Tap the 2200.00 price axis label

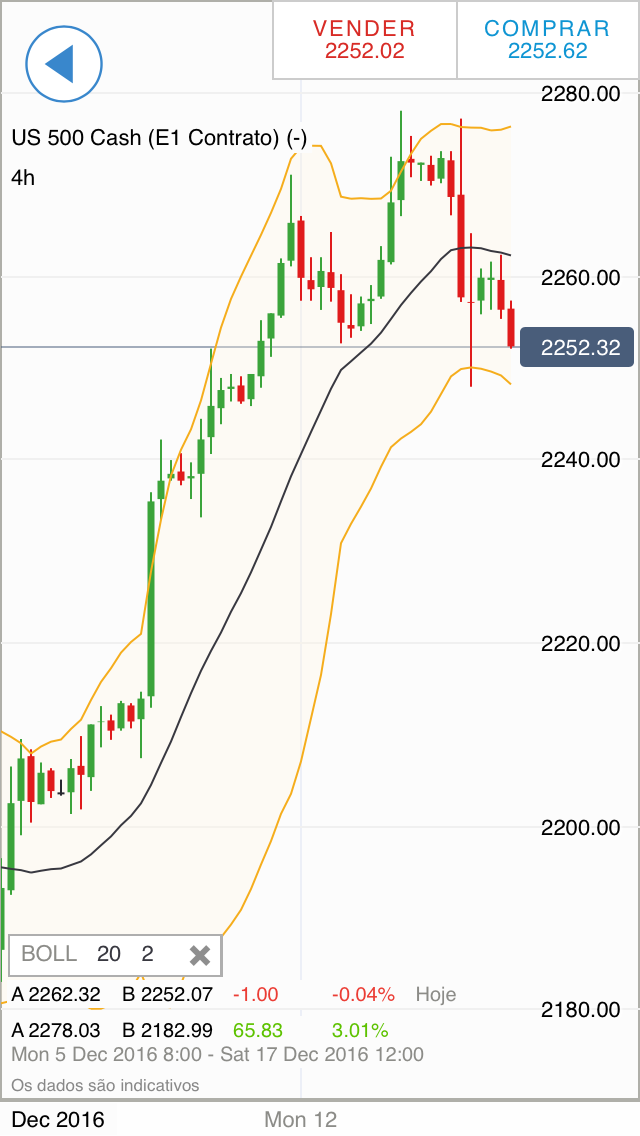click(x=580, y=827)
